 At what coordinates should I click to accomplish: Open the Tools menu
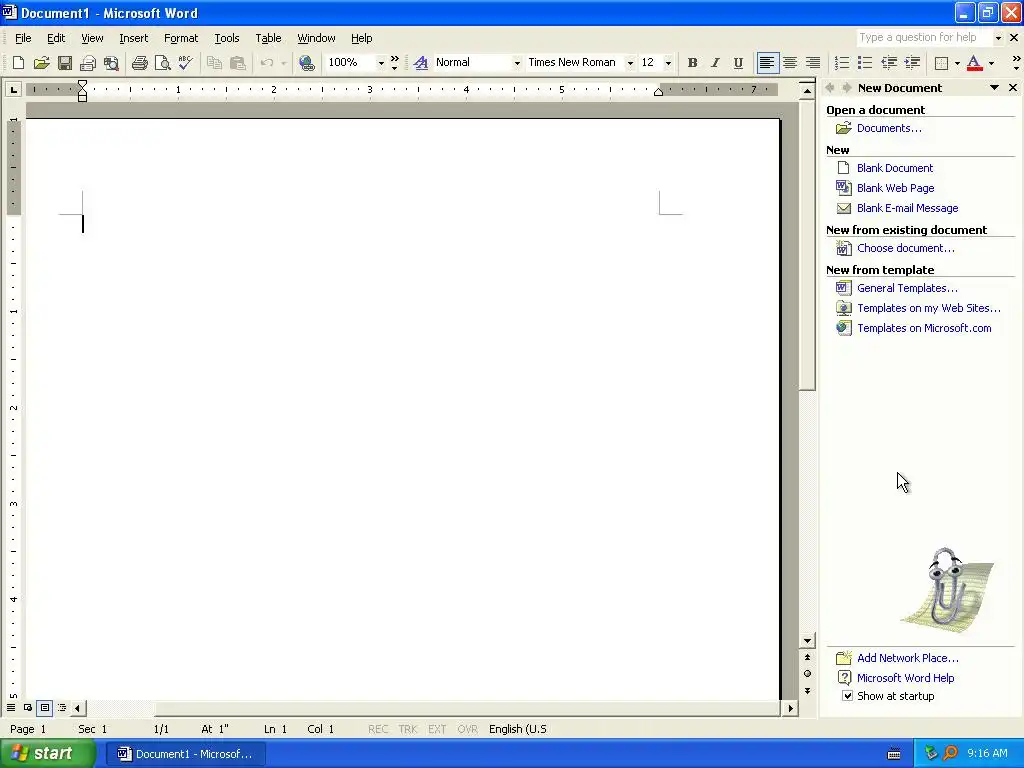[227, 38]
